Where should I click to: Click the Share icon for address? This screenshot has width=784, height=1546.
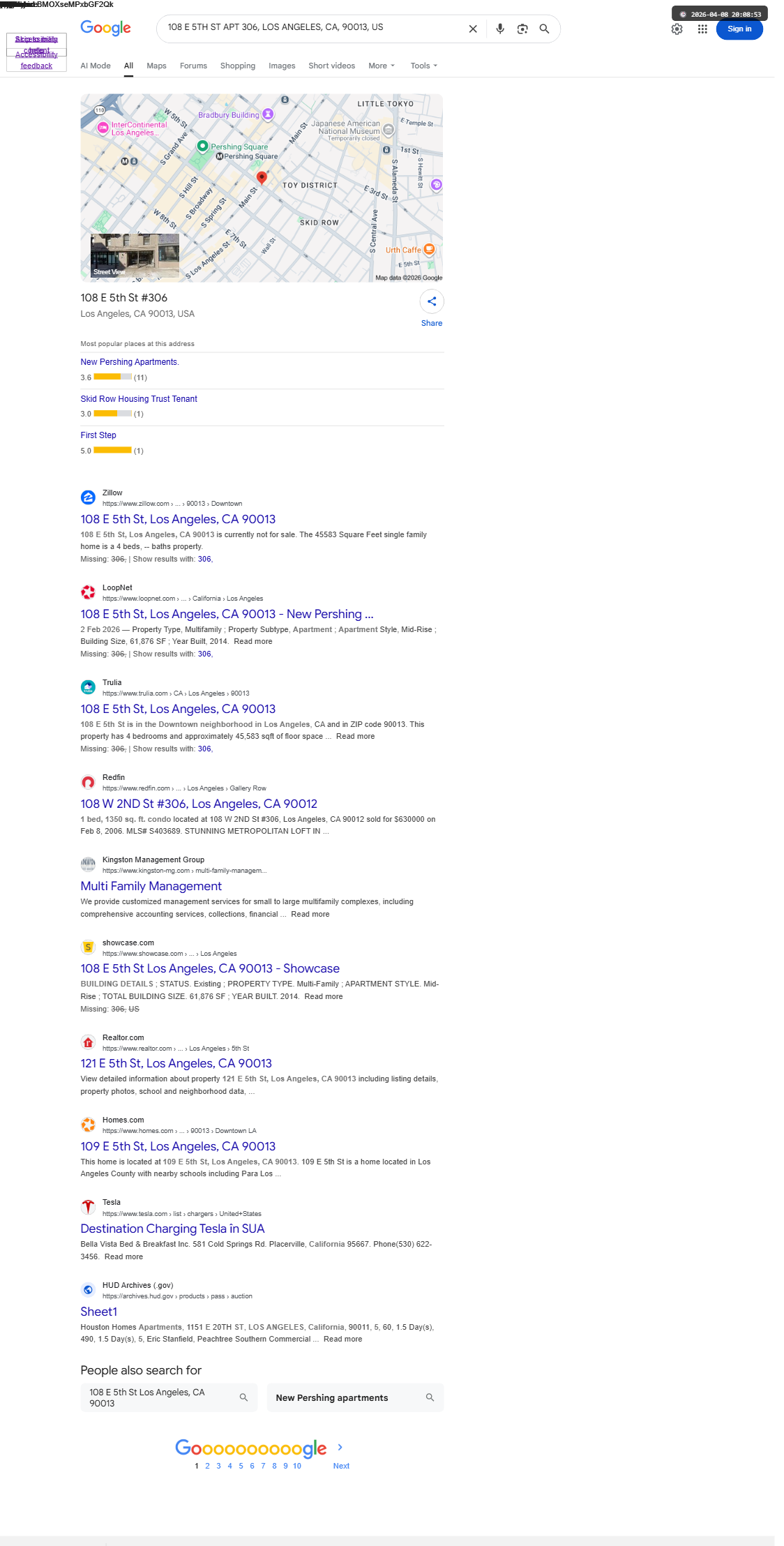pyautogui.click(x=432, y=301)
